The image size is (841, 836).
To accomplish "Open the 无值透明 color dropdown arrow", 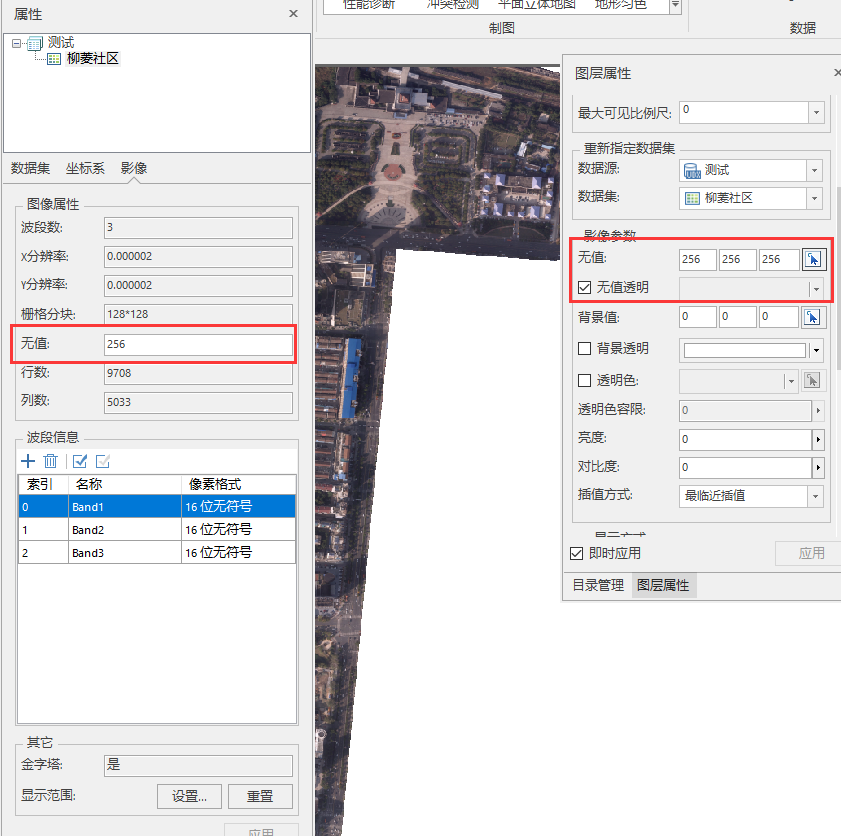I will [x=816, y=289].
